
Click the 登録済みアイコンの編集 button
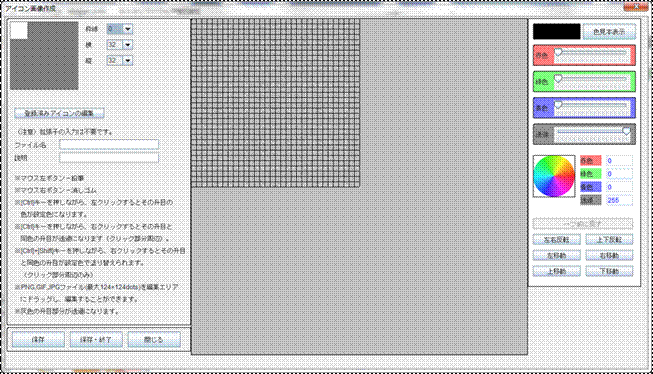point(59,113)
